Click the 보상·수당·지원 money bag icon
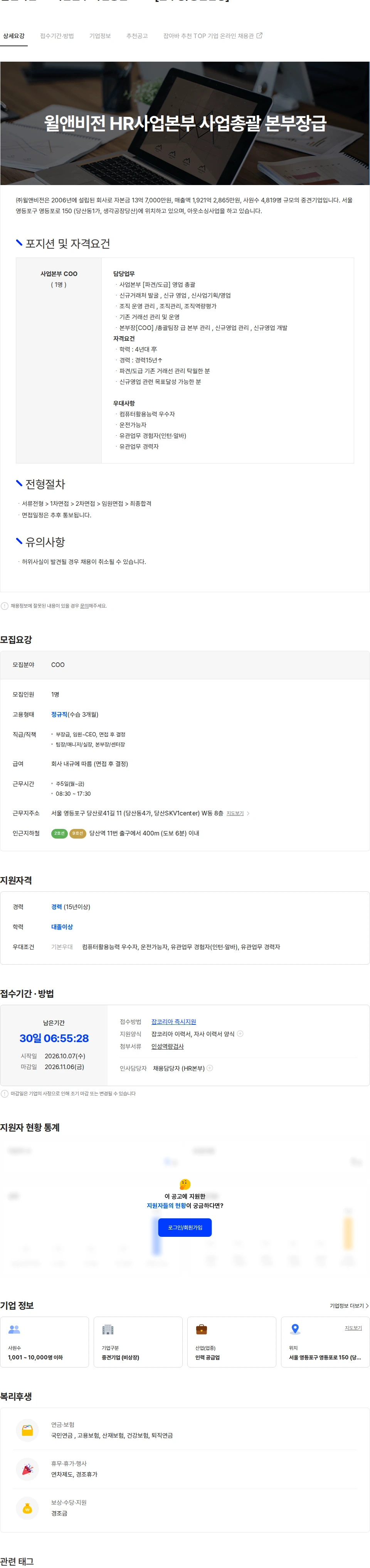This screenshot has width=370, height=1568. point(27,1508)
